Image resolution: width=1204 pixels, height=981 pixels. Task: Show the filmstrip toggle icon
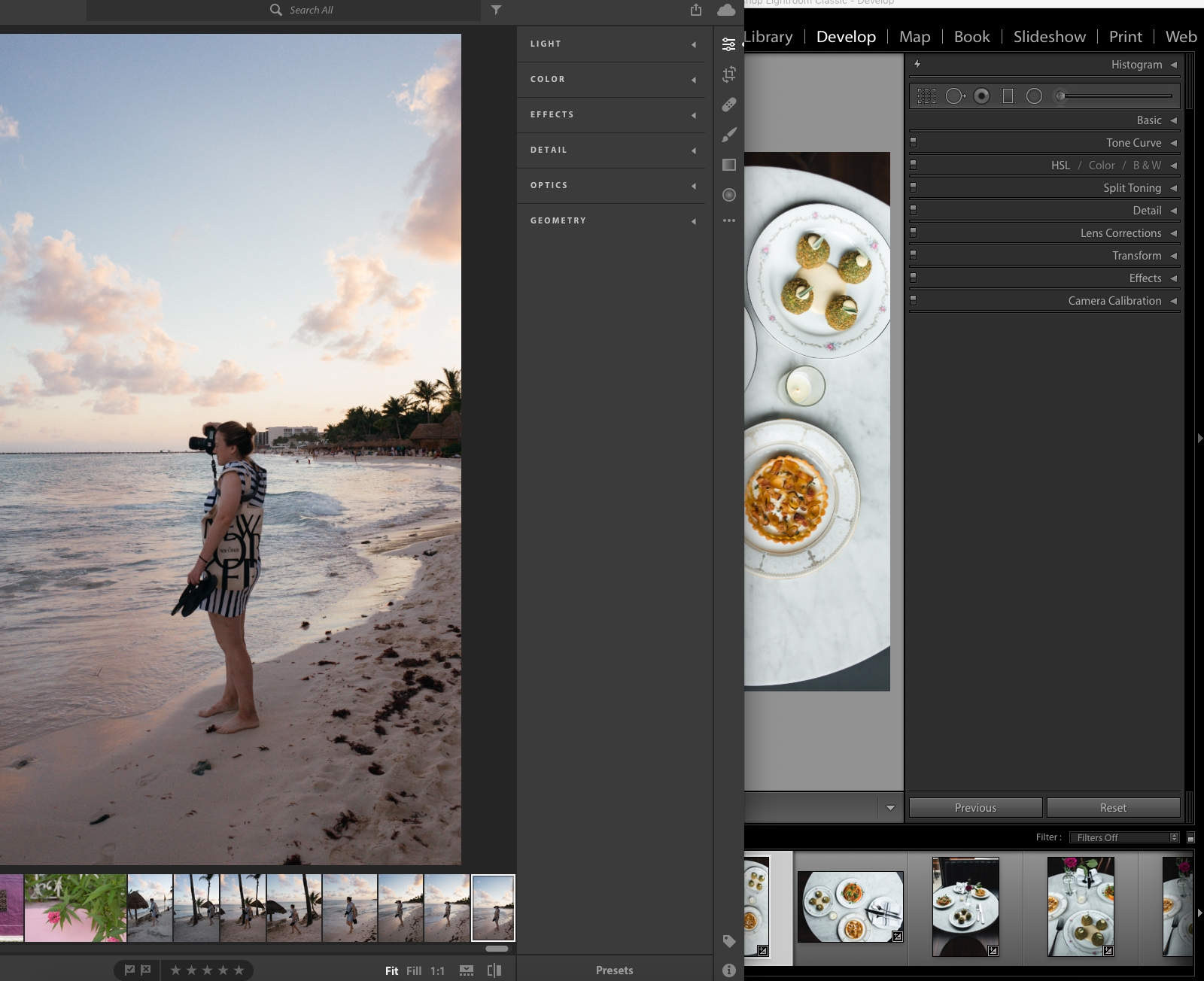click(467, 971)
